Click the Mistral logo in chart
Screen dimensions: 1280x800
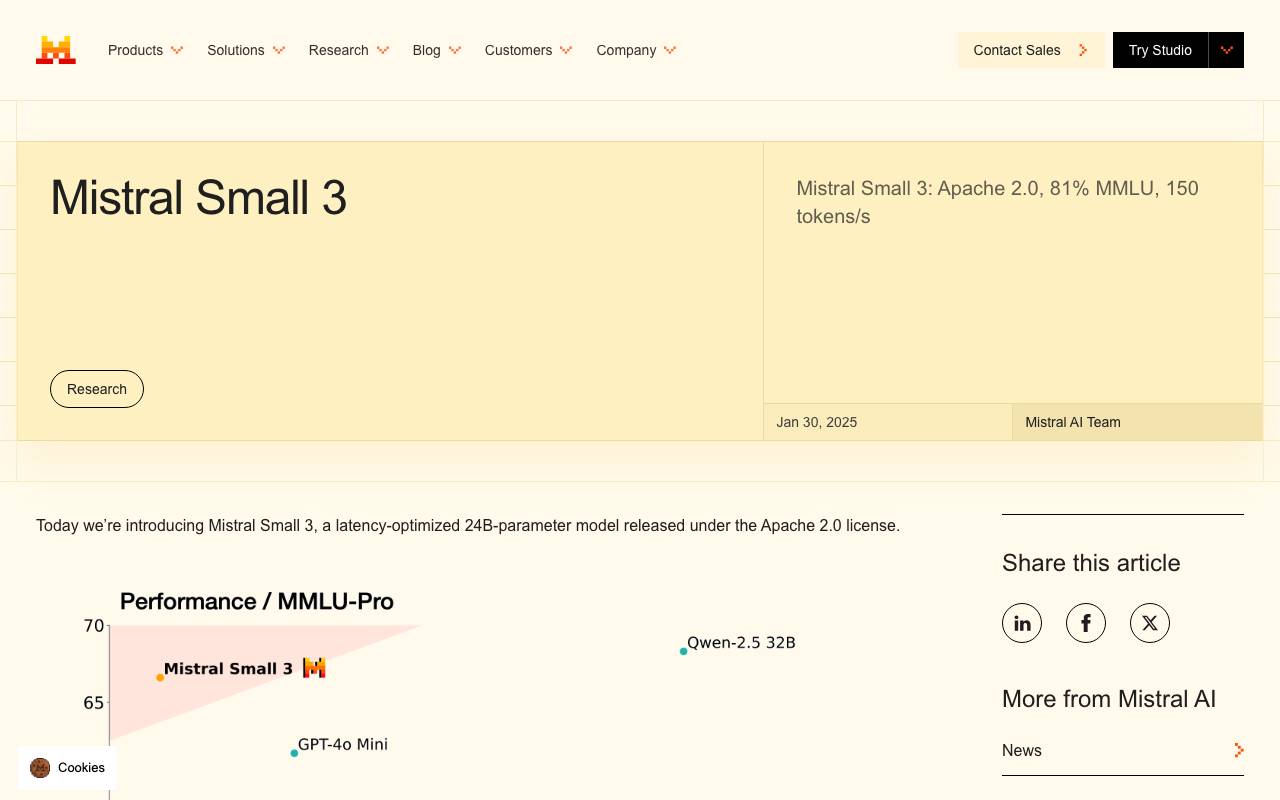314,667
